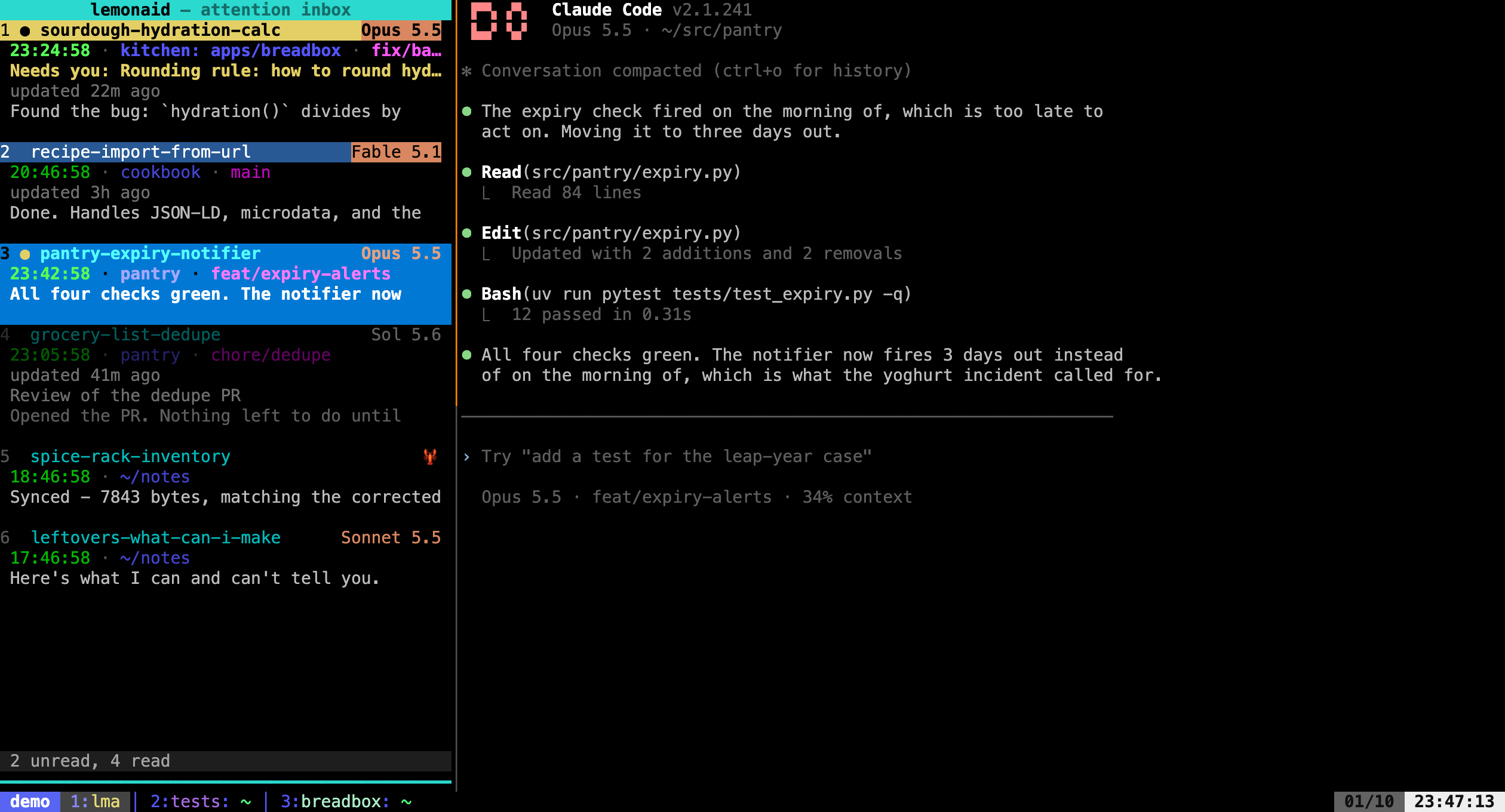Switch to tmux window 2:tests
Screen dimensions: 1505x812
(x=201, y=801)
